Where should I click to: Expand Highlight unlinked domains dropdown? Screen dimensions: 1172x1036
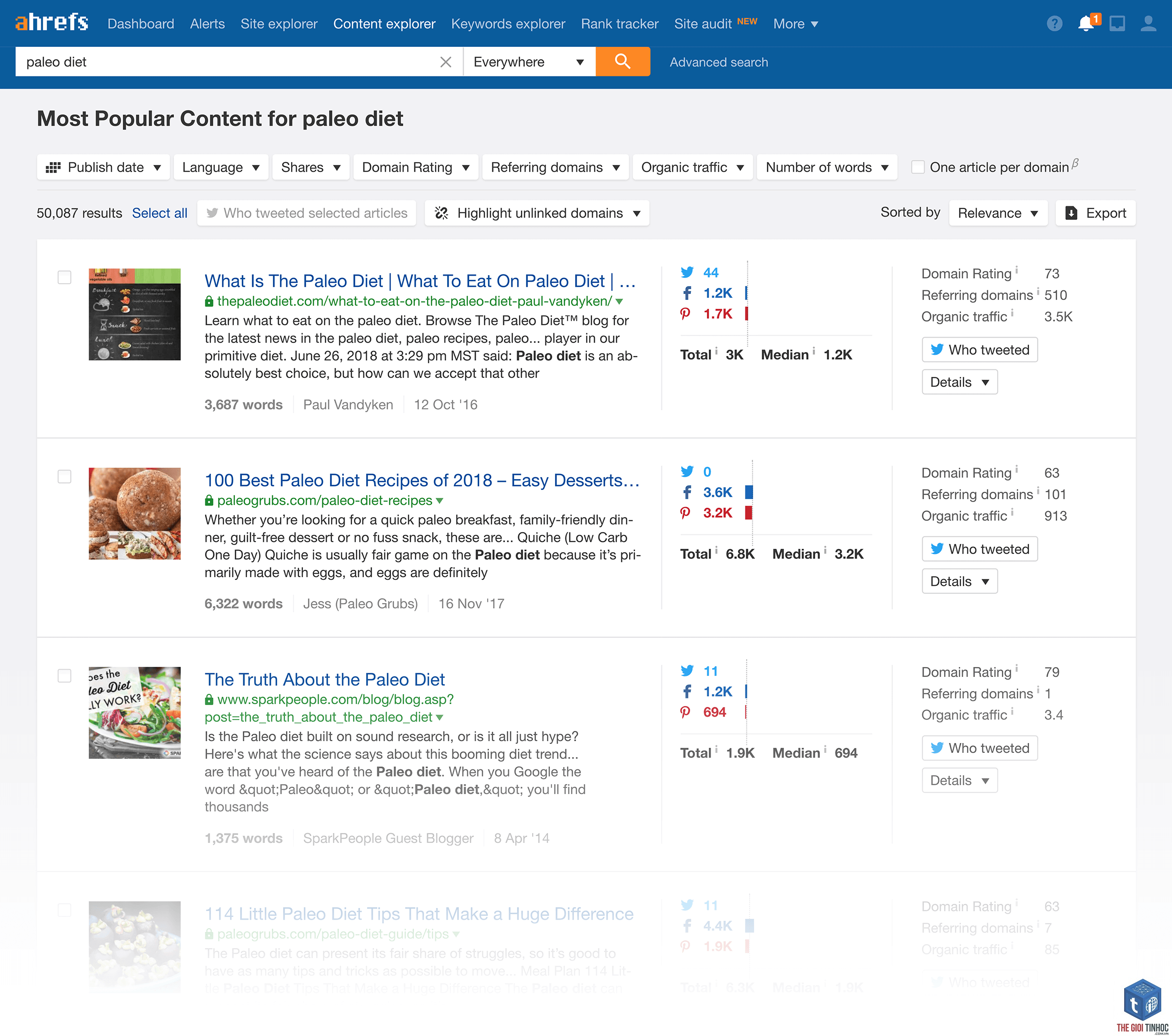coord(537,213)
